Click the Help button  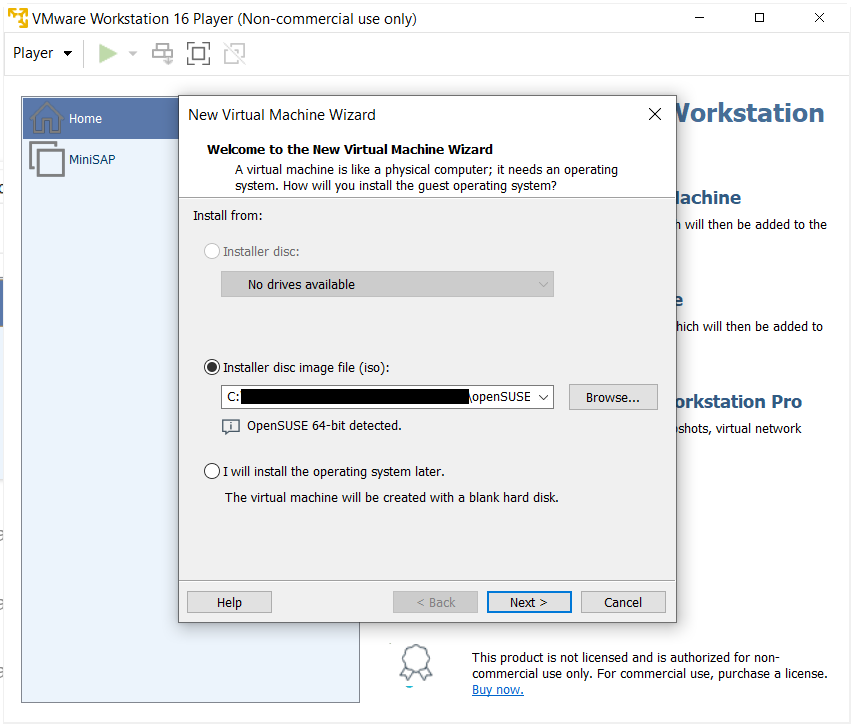point(229,603)
